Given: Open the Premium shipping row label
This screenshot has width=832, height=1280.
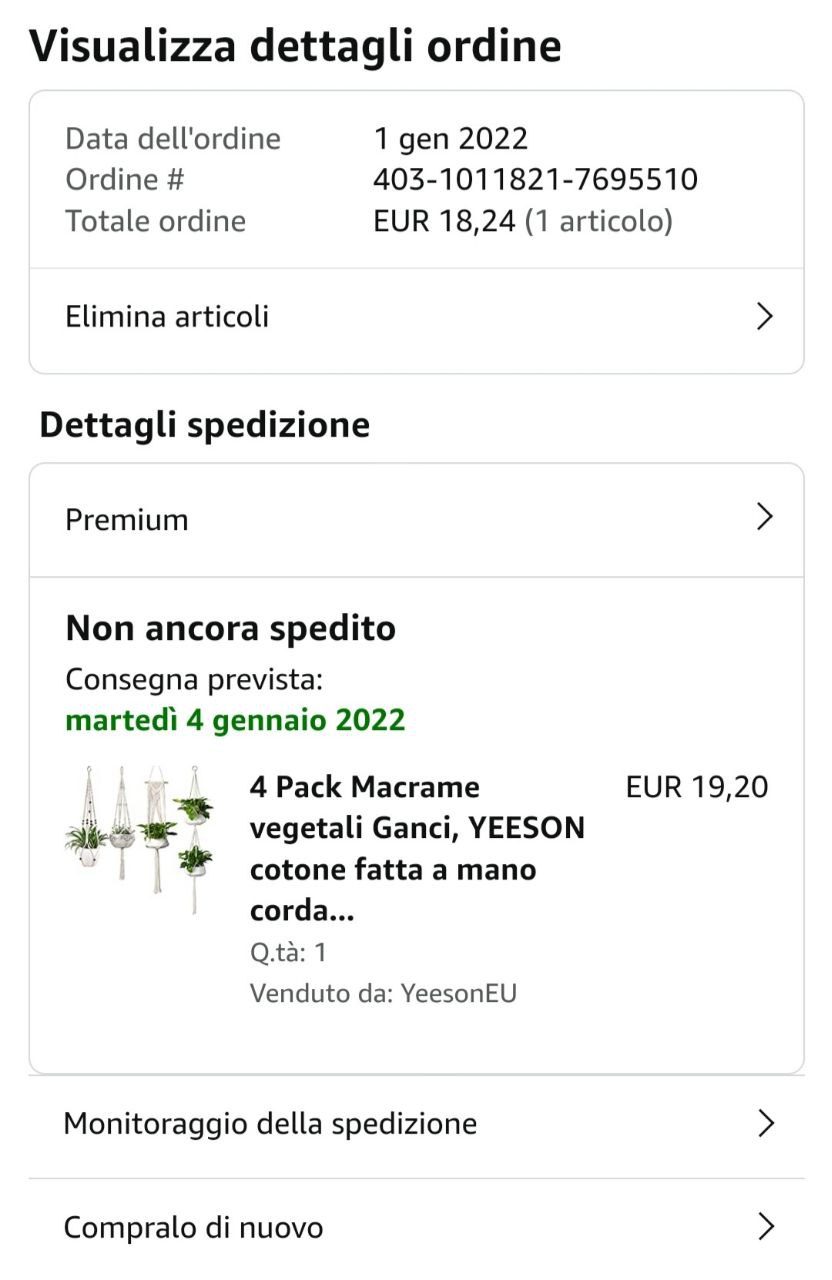Looking at the screenshot, I should [127, 520].
